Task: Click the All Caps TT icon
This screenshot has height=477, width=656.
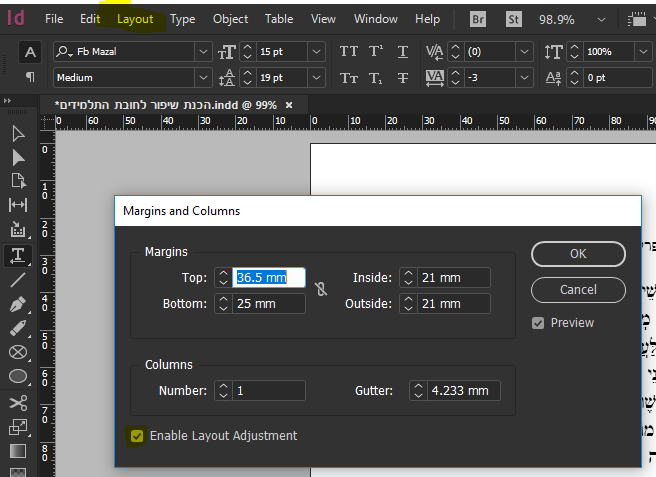Action: point(348,51)
